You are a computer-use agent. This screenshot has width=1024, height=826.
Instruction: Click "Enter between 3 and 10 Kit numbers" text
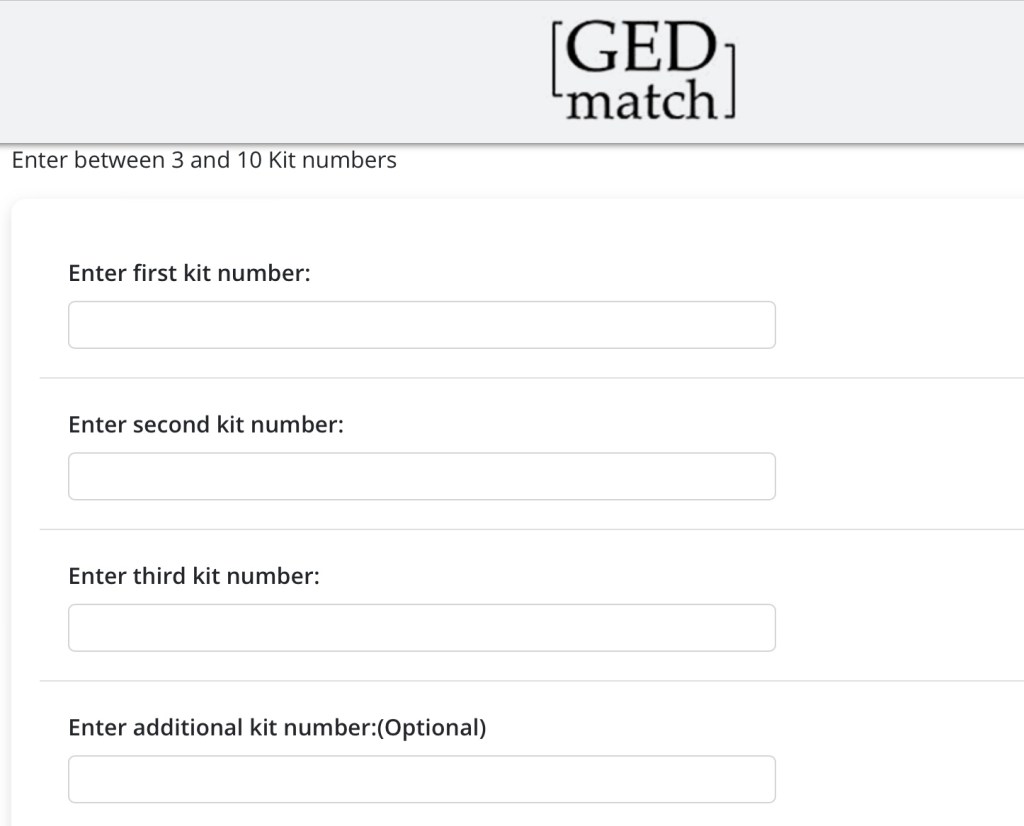click(x=204, y=160)
